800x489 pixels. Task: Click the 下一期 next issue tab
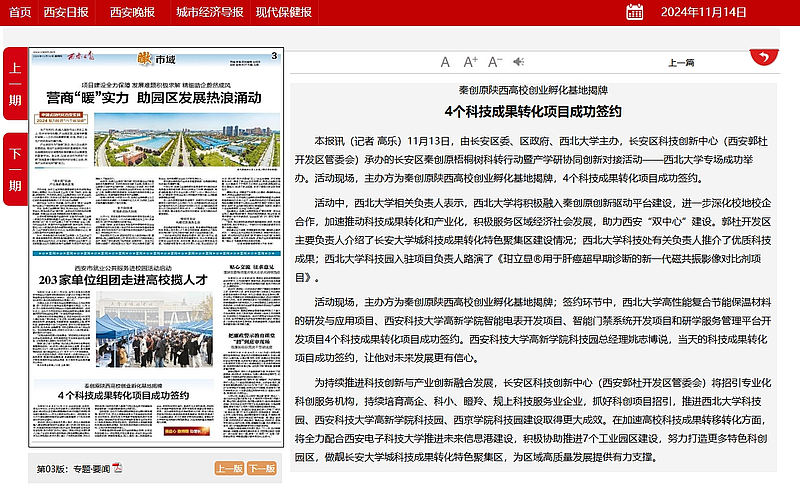(x=15, y=170)
